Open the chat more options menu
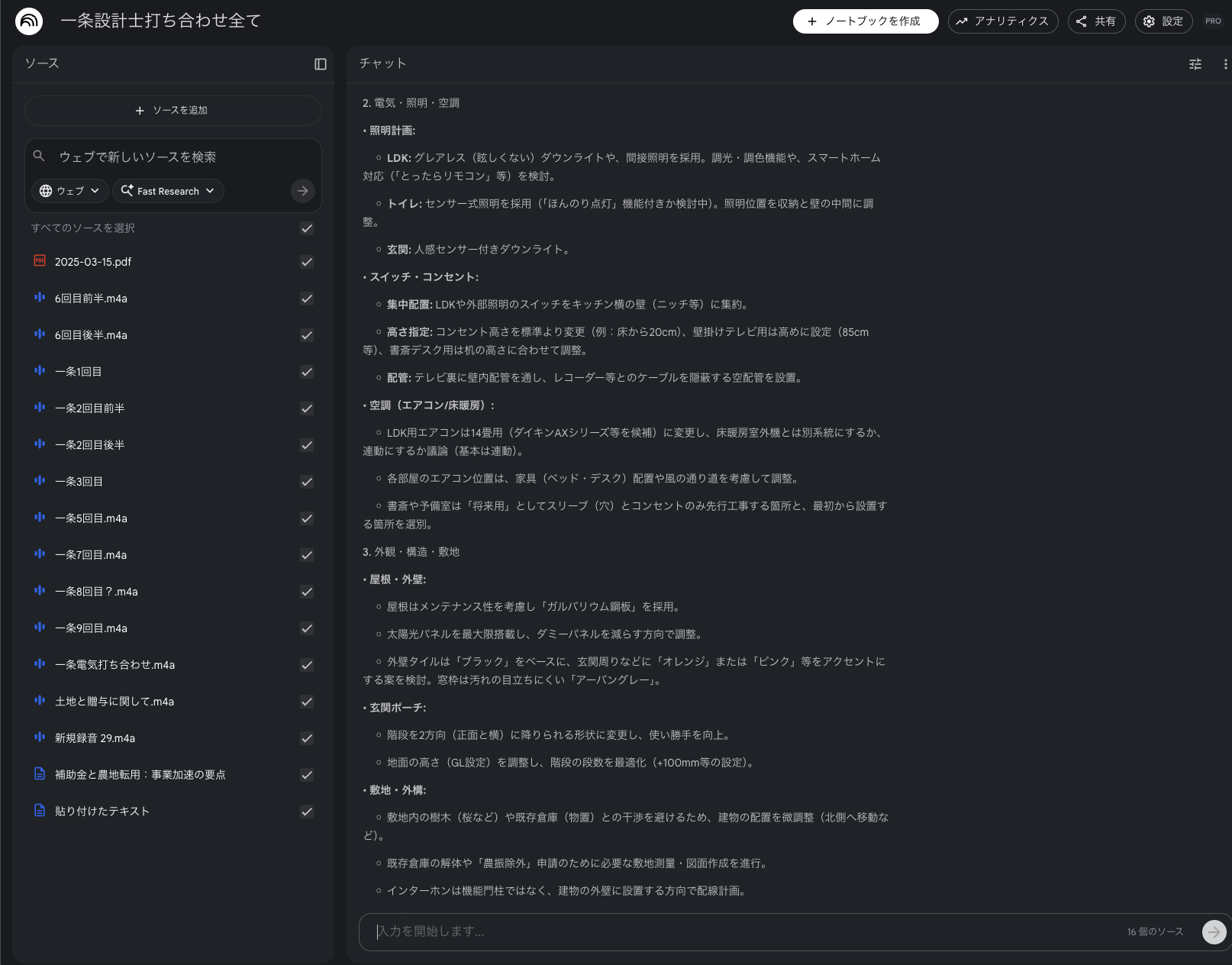This screenshot has width=1232, height=965. click(1225, 64)
